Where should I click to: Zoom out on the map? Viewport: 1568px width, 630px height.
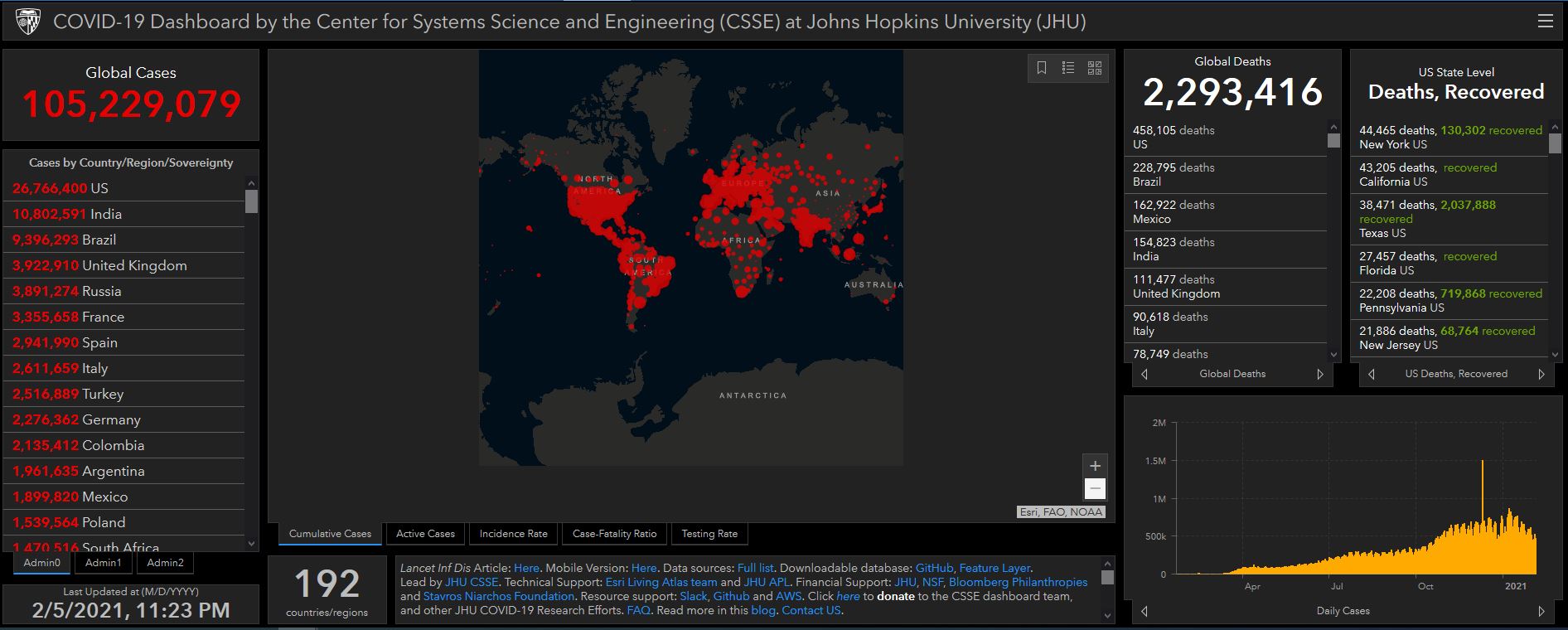tap(1094, 488)
